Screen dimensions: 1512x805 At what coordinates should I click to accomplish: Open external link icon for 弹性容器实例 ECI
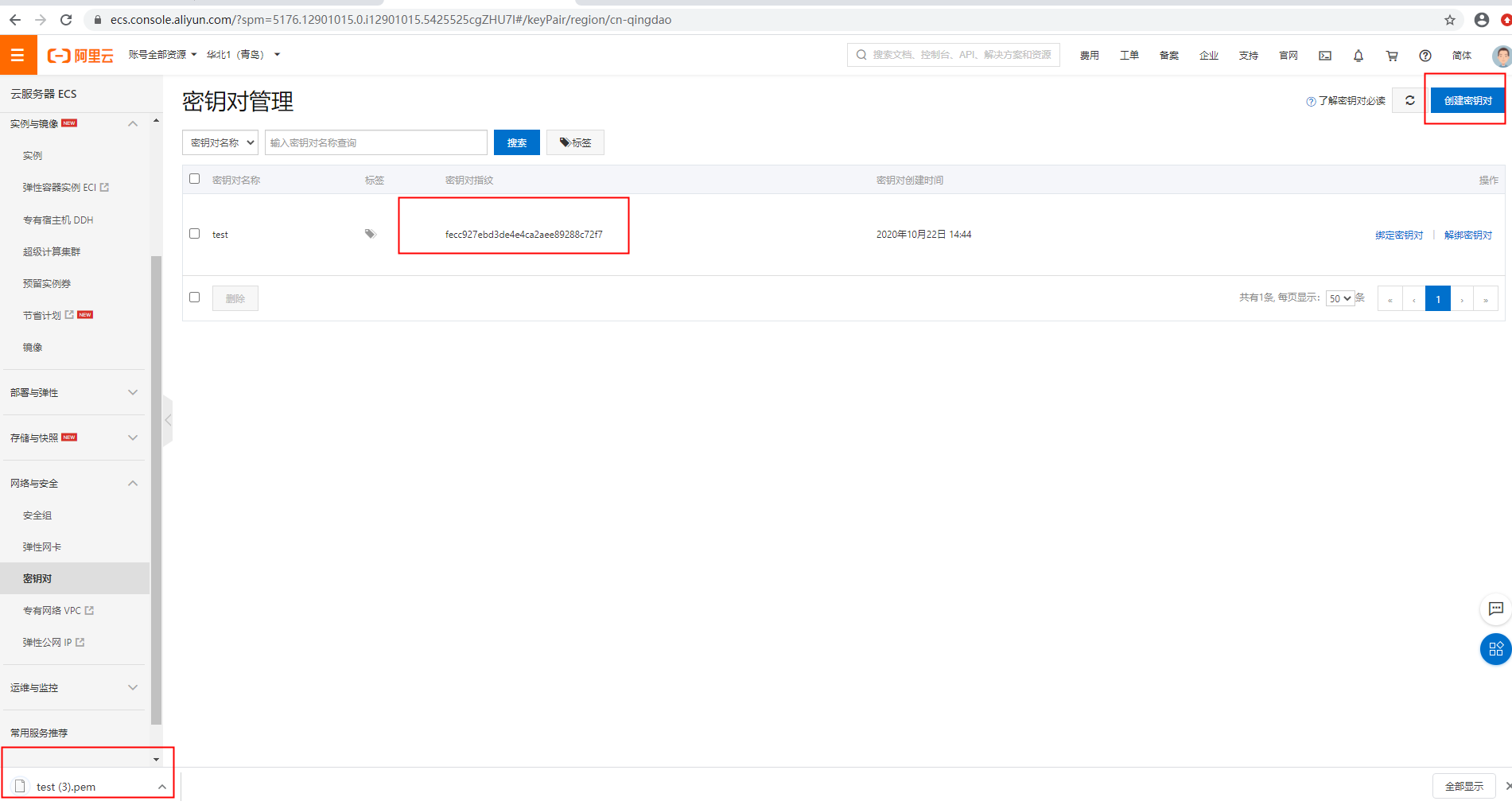(x=104, y=188)
